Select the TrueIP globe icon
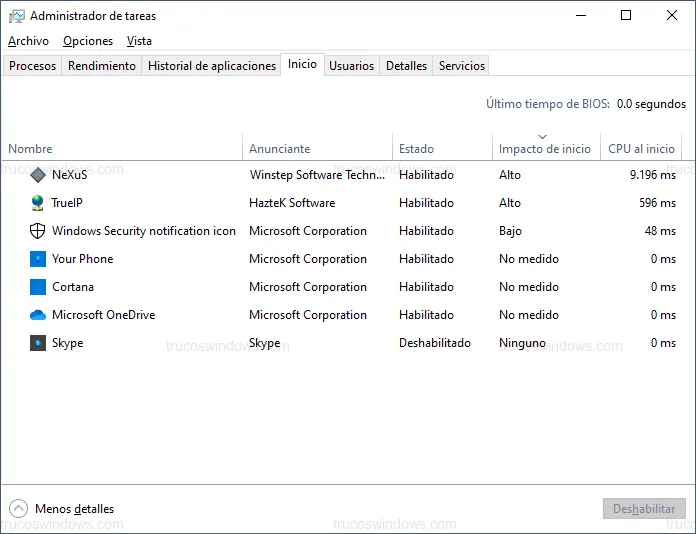696x534 pixels. click(x=38, y=203)
